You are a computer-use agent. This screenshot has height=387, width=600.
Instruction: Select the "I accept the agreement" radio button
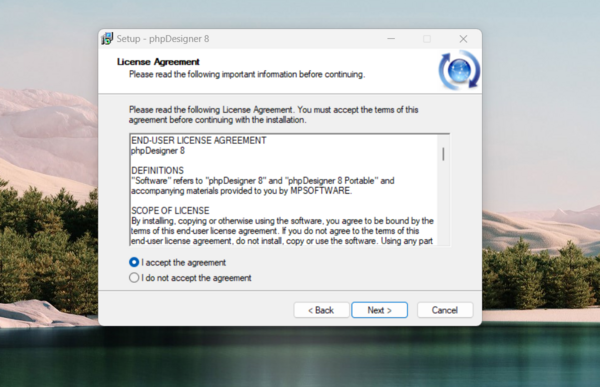[134, 262]
